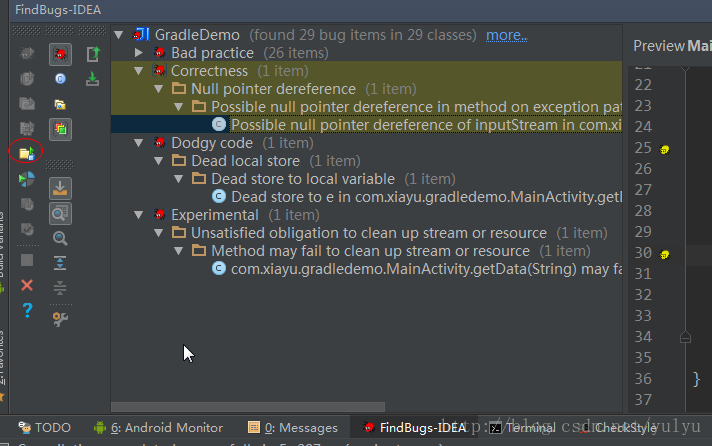Toggle autoscroll to source
This screenshot has width=712, height=446.
click(x=60, y=188)
